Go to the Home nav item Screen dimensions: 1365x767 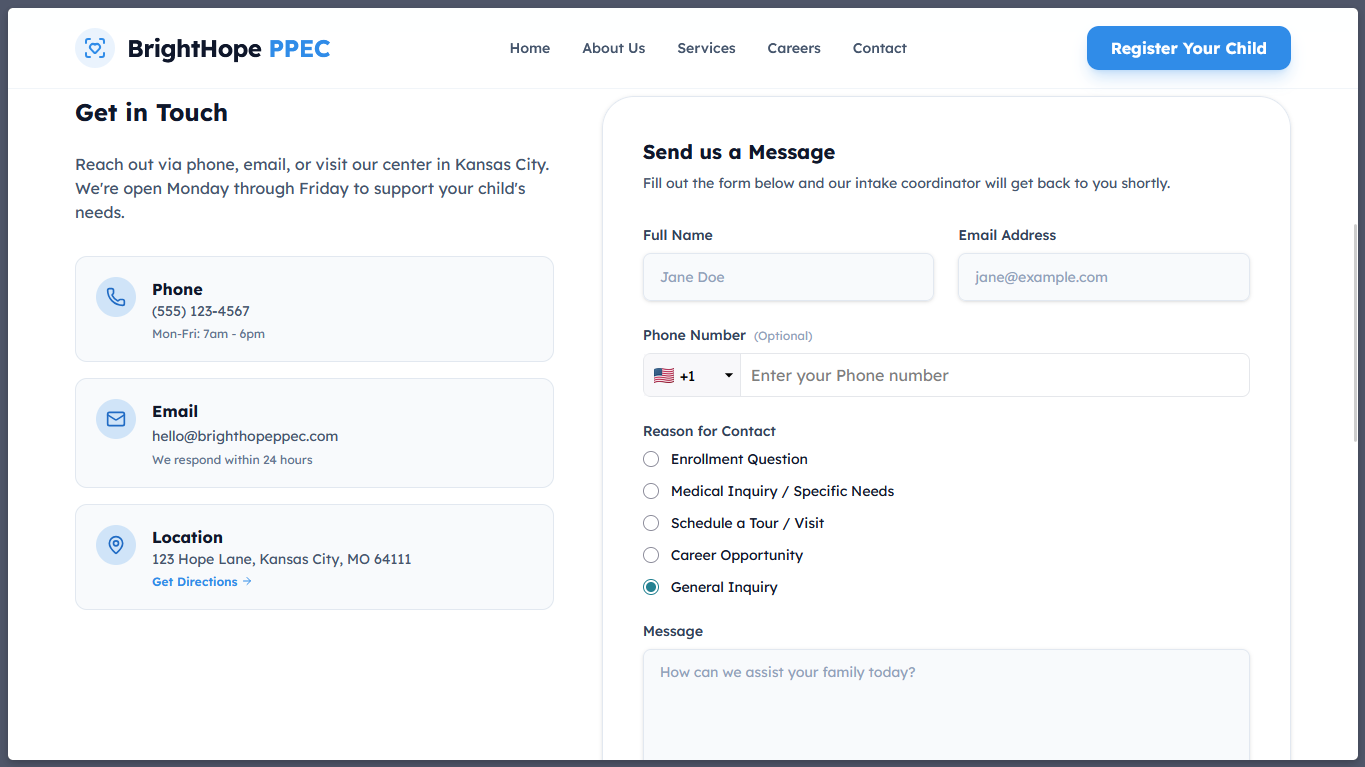(530, 48)
